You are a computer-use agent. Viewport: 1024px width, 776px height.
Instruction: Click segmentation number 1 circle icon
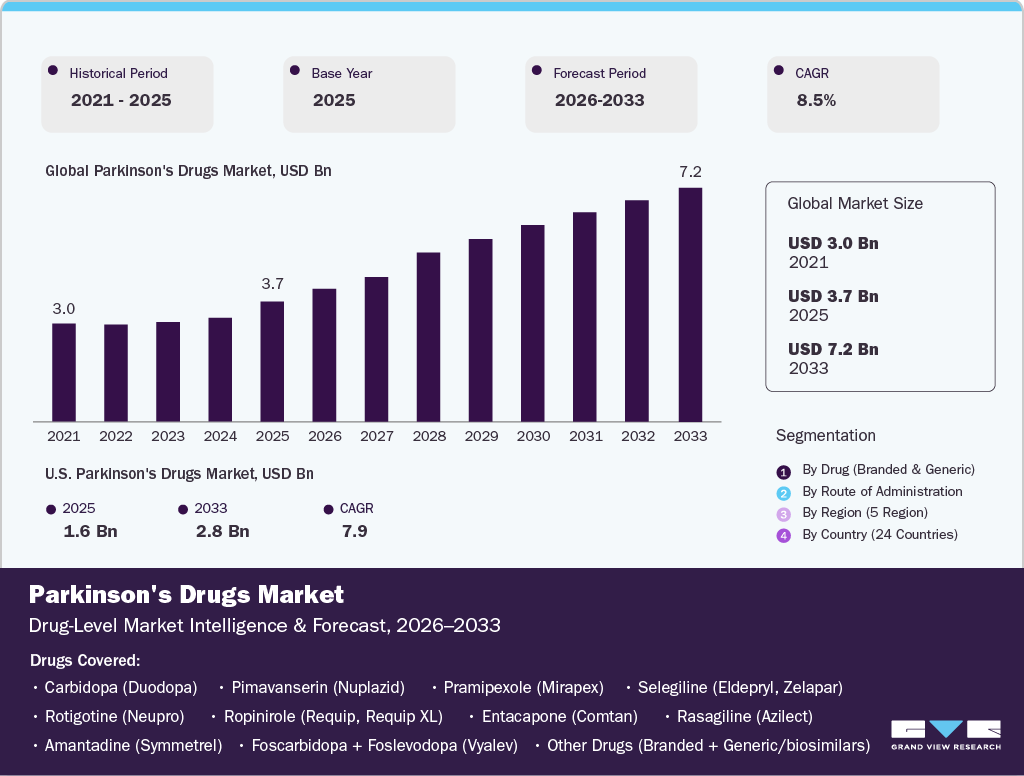[x=784, y=472]
